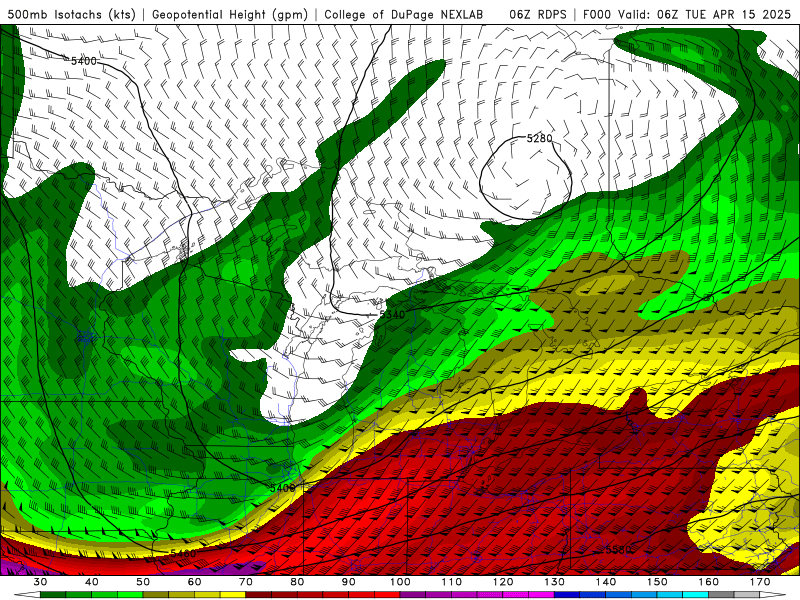Select the "Geopotential Height (gpm)" header text
The height and width of the screenshot is (600, 800).
(230, 15)
